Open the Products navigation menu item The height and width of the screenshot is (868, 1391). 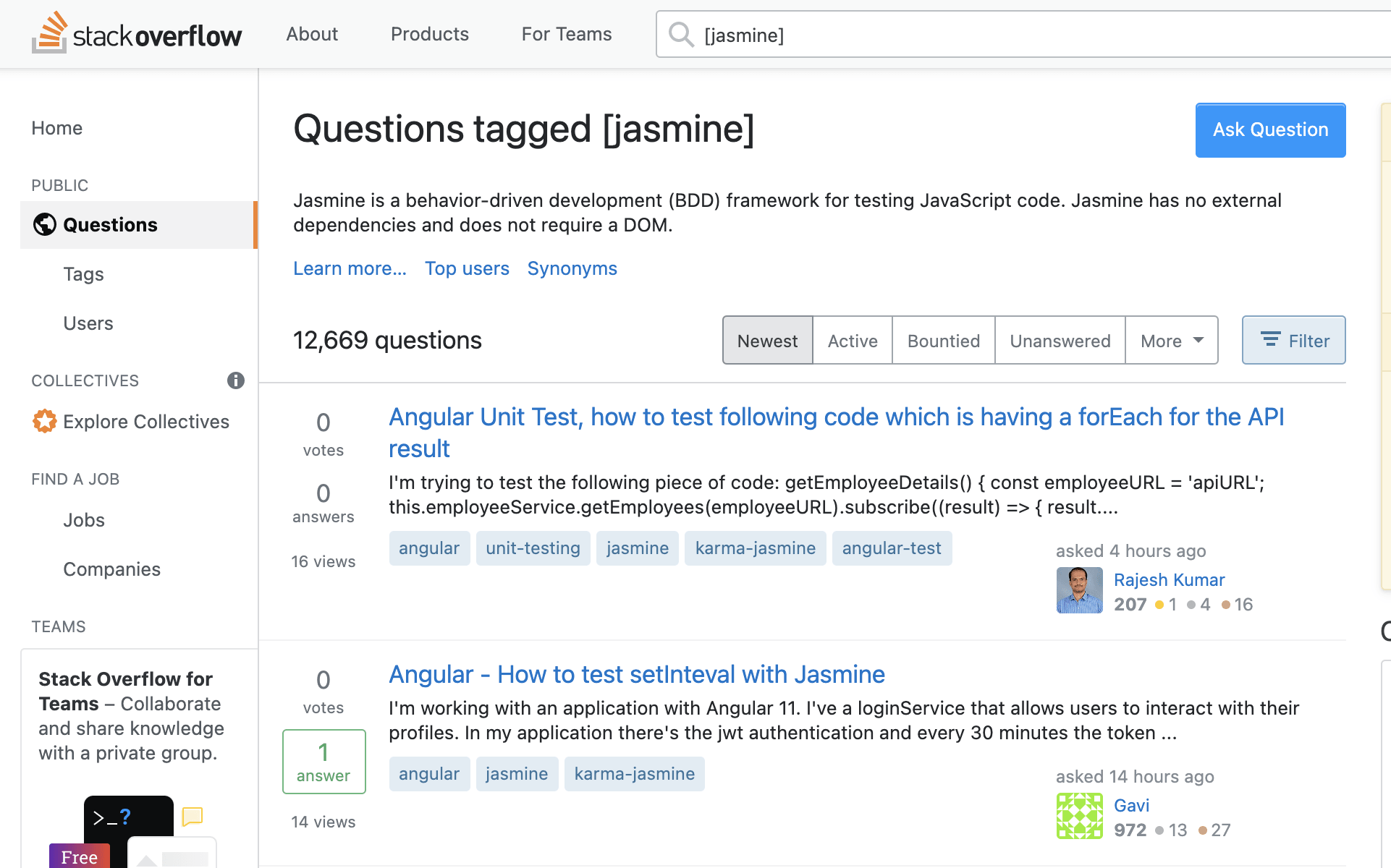(x=430, y=34)
